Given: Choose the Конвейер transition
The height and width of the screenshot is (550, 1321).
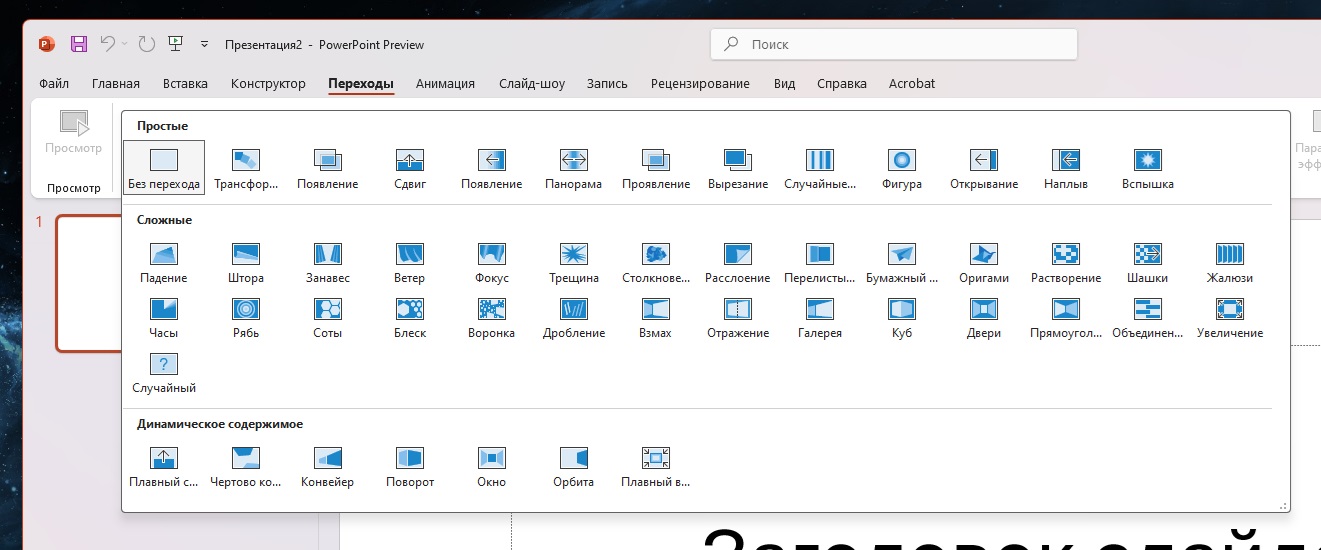Looking at the screenshot, I should [x=328, y=466].
